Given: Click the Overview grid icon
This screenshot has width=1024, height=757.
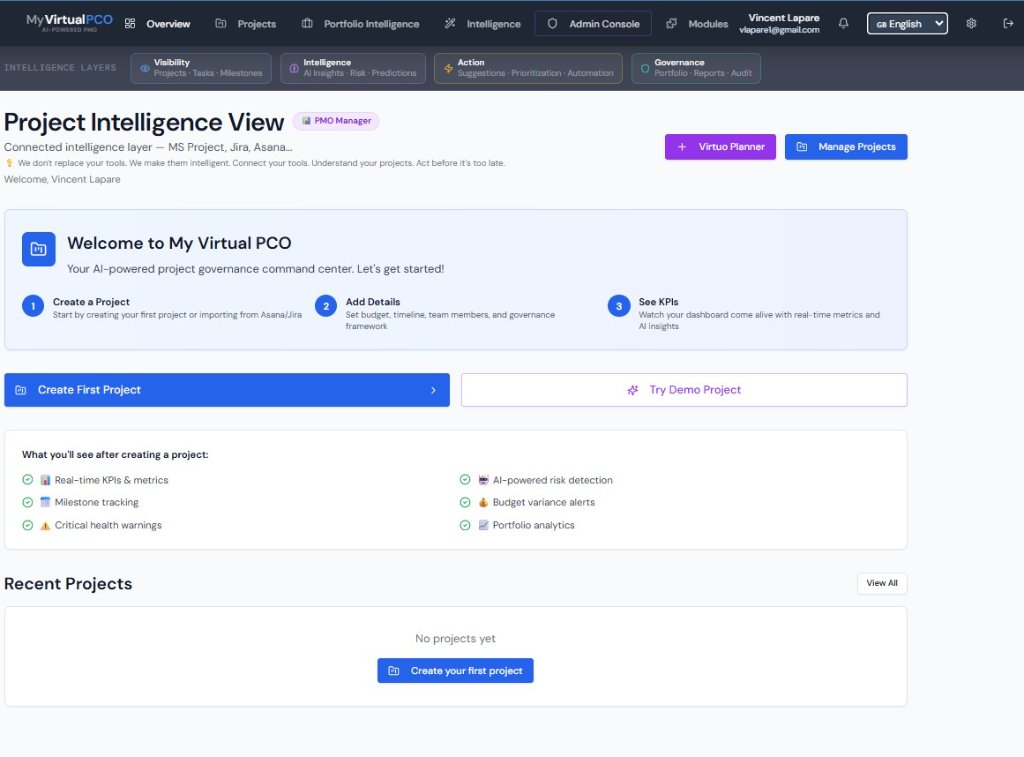Looking at the screenshot, I should point(130,24).
